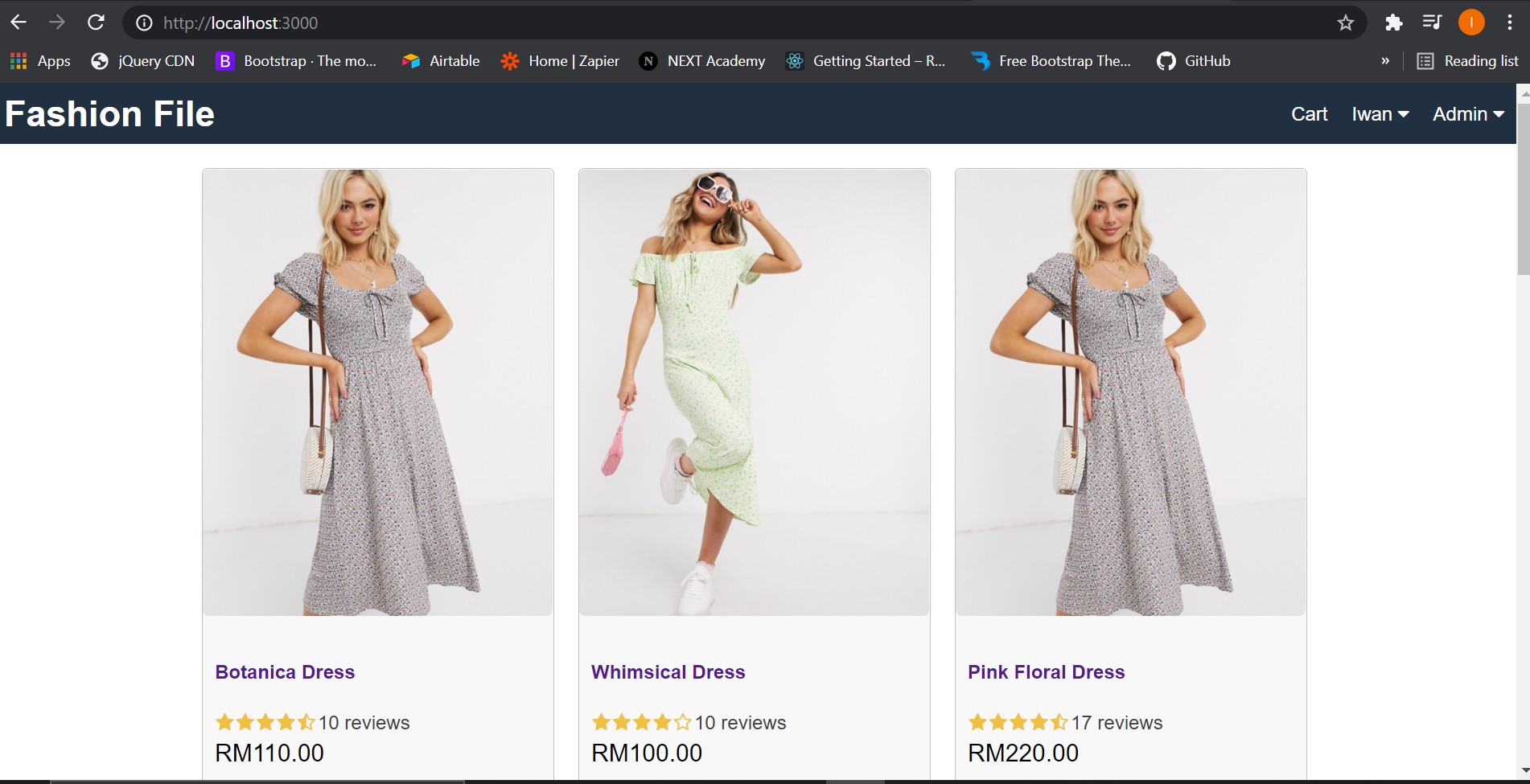Show hidden bookmarks overflow chevron
The width and height of the screenshot is (1530, 784).
[1384, 61]
